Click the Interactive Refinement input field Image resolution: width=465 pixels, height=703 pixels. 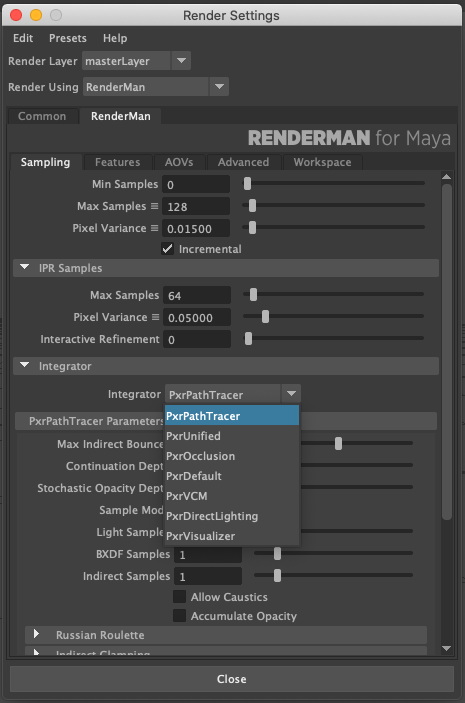(x=197, y=339)
